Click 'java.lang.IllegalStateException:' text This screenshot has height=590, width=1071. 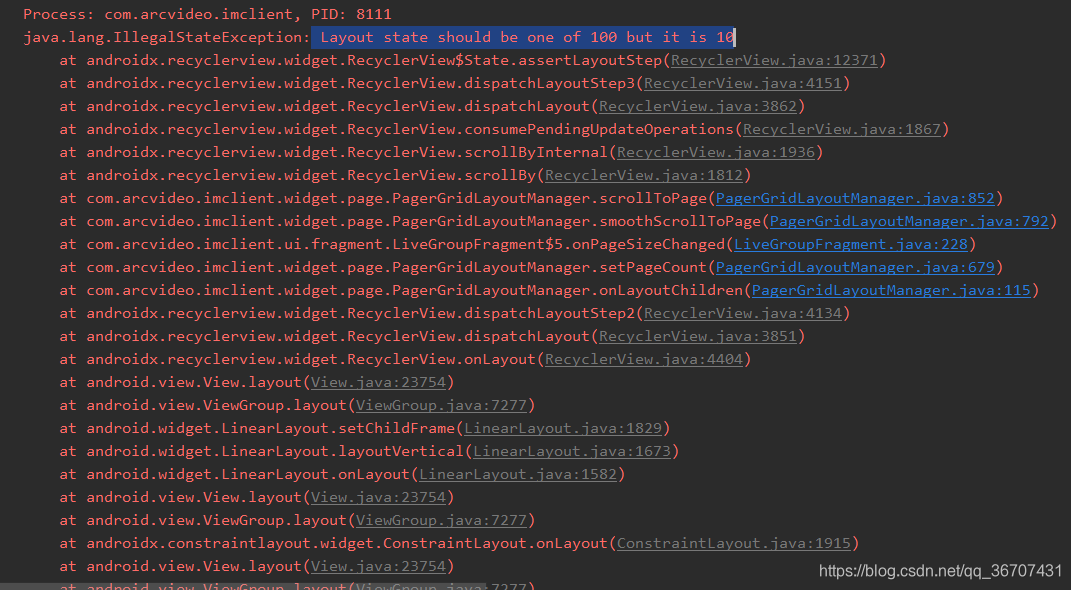tap(167, 38)
